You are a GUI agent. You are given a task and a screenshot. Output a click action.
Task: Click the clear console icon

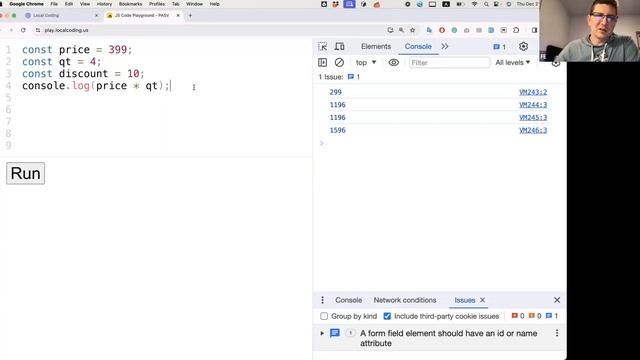[x=339, y=62]
